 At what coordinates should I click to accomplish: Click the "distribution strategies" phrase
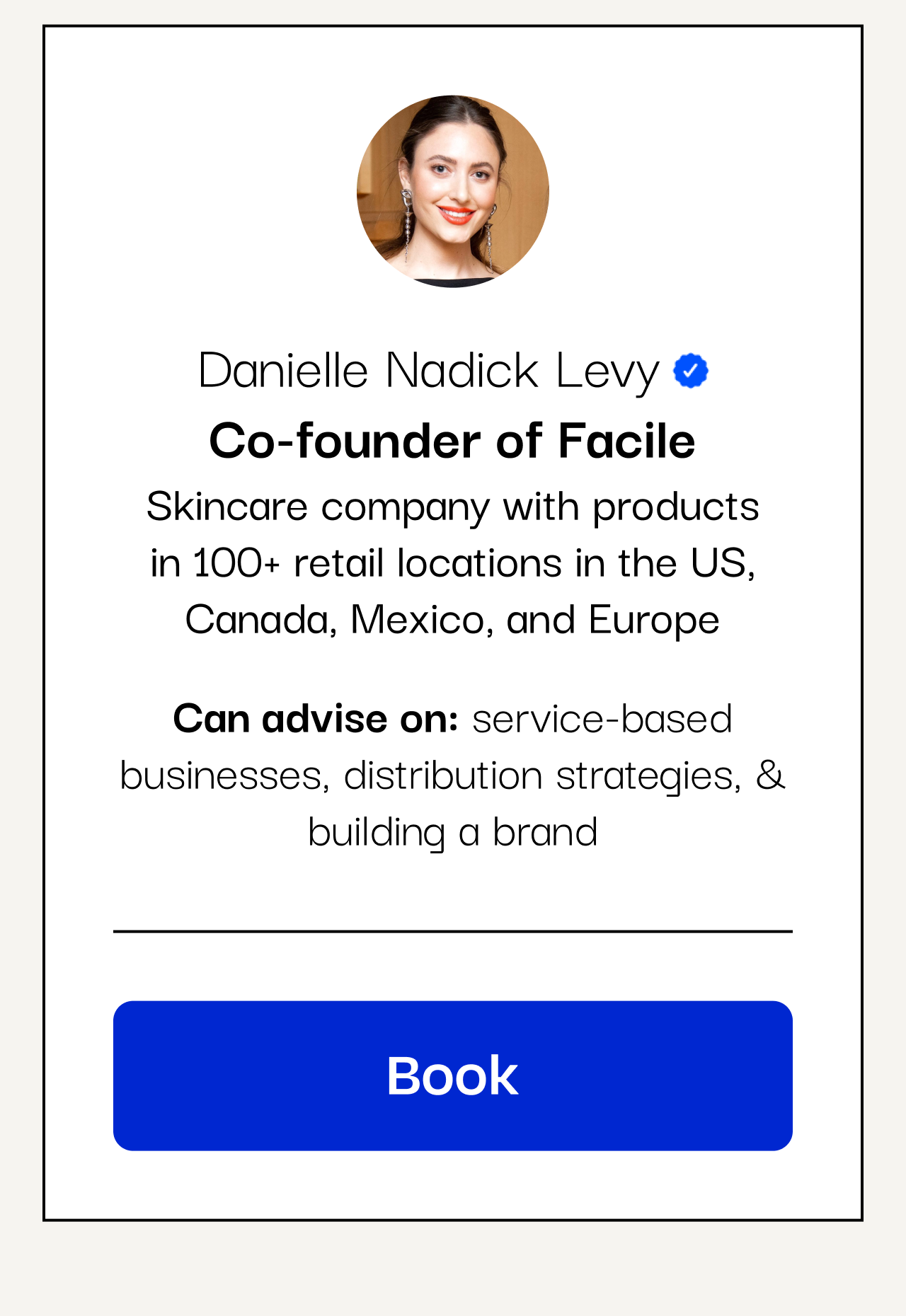[542, 775]
